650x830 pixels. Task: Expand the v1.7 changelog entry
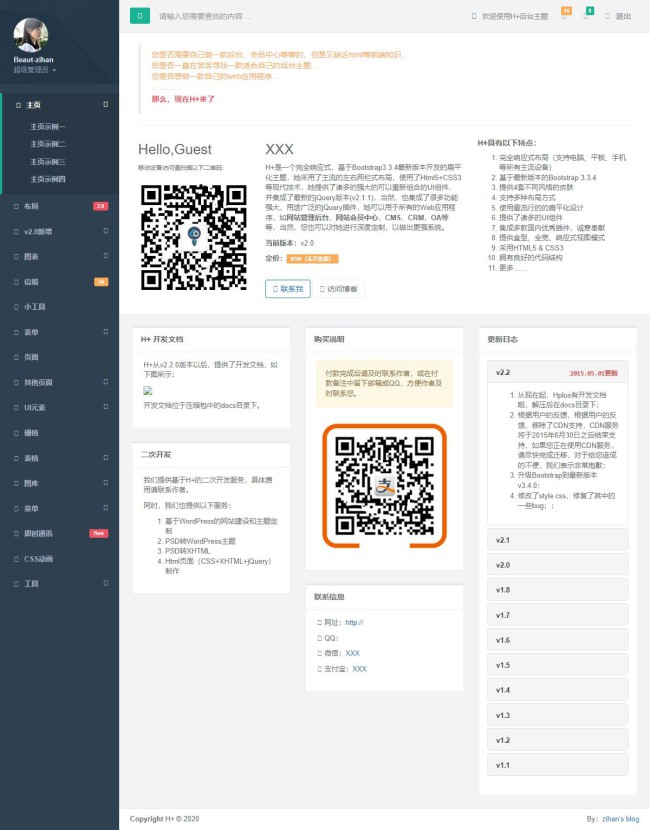click(x=557, y=615)
